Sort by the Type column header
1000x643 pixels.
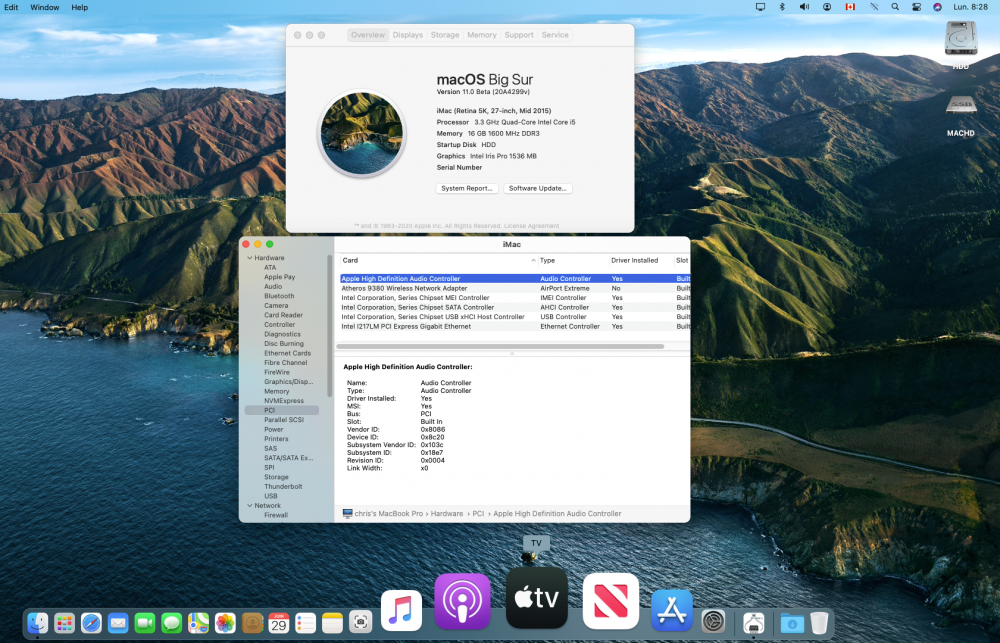click(573, 260)
